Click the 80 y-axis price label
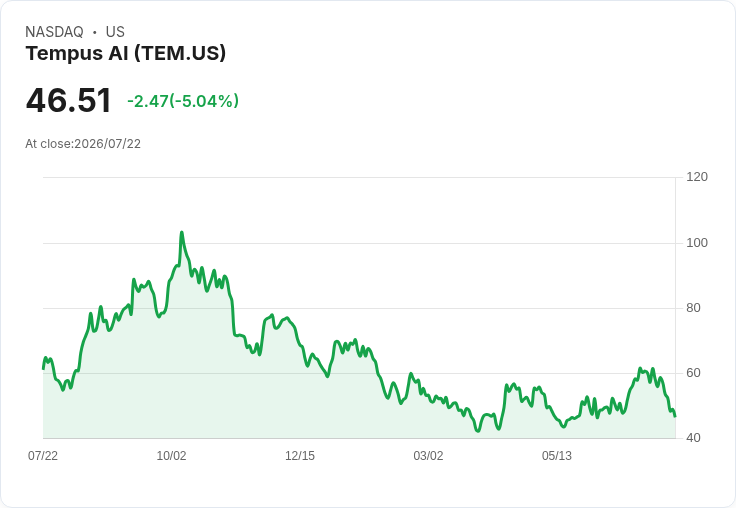Image resolution: width=736 pixels, height=508 pixels. pos(693,308)
